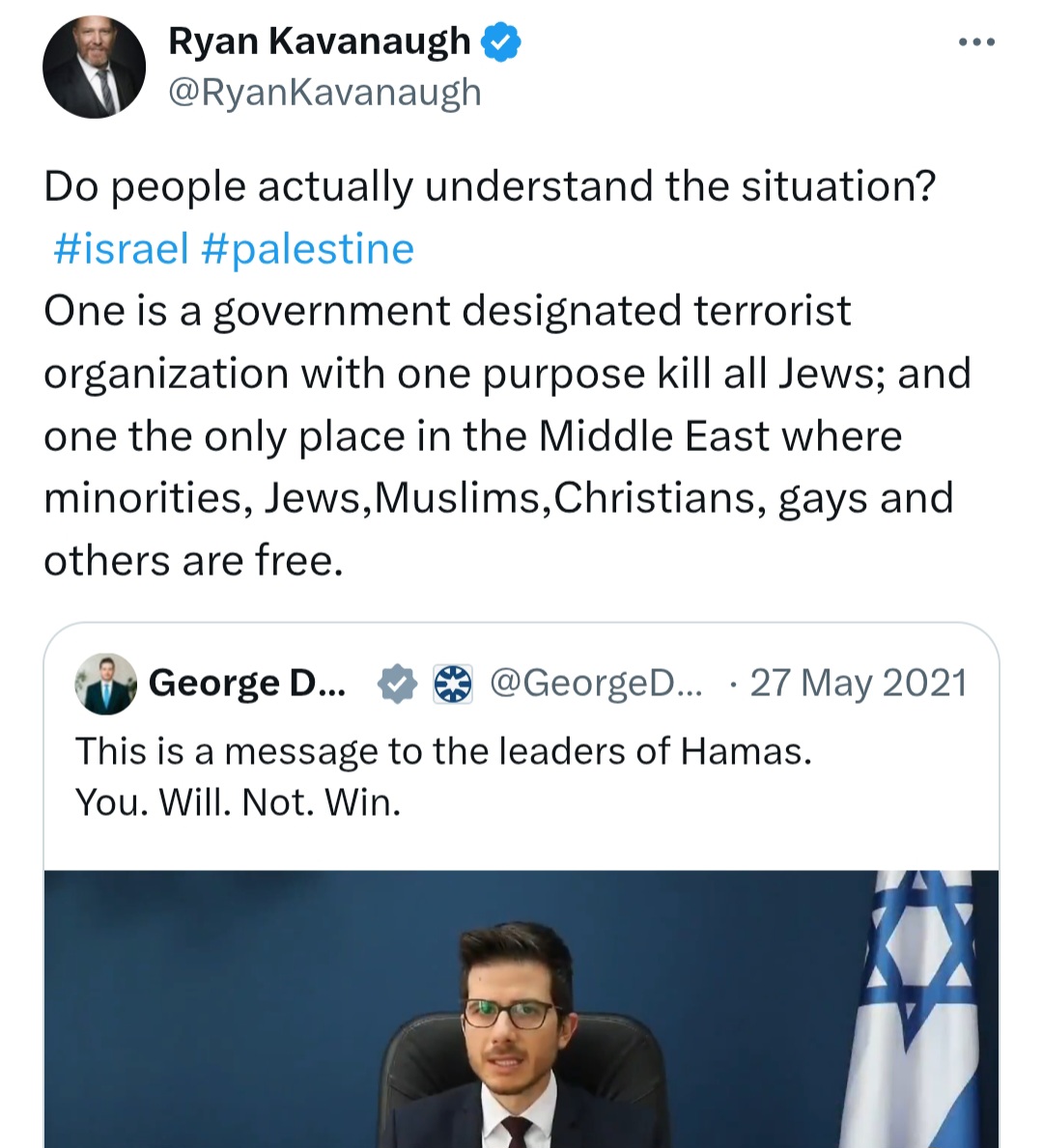
Task: Open the quoted author name George D...
Action: [247, 683]
